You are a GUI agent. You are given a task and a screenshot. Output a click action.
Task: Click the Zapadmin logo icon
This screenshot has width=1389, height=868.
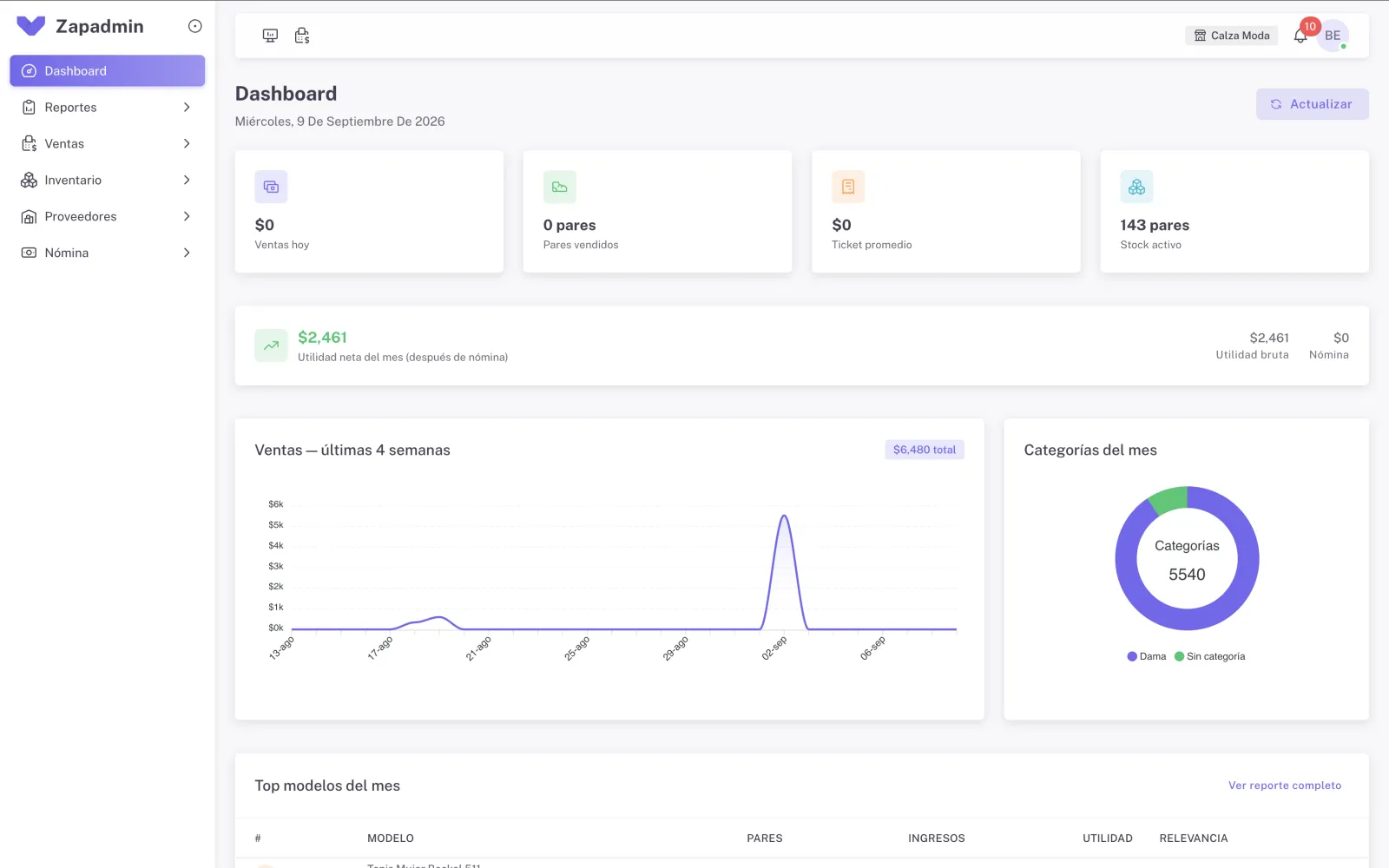30,26
